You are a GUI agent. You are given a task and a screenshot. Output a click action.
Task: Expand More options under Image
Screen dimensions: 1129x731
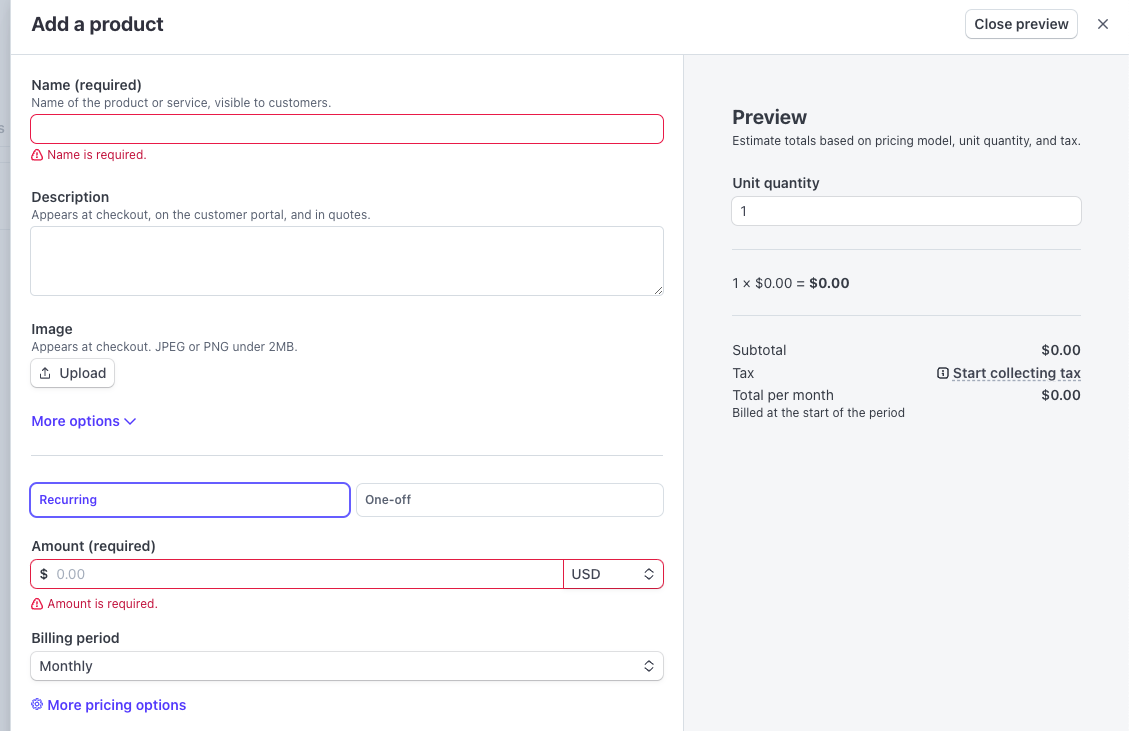coord(83,421)
